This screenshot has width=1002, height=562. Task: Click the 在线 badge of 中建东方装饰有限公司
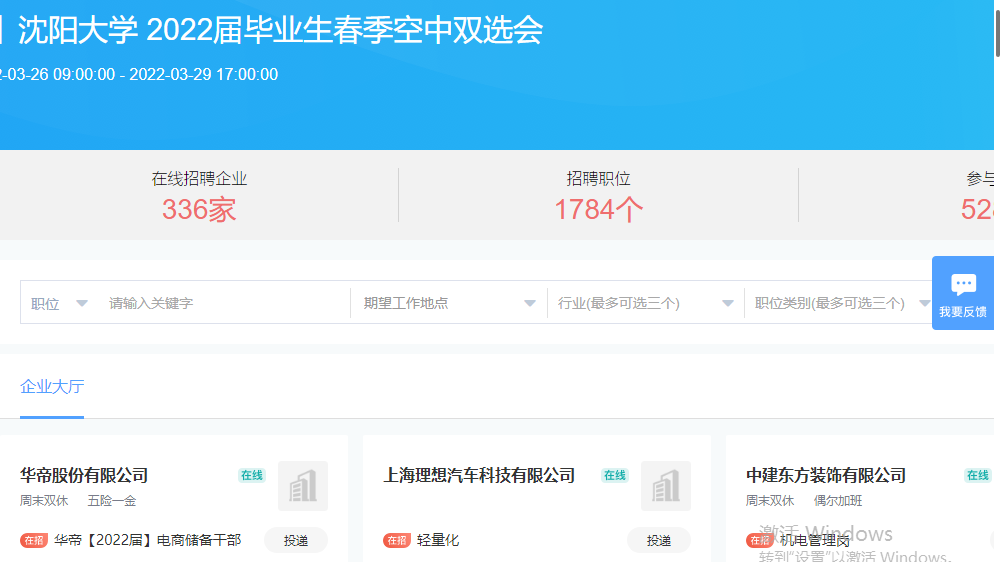tap(978, 475)
